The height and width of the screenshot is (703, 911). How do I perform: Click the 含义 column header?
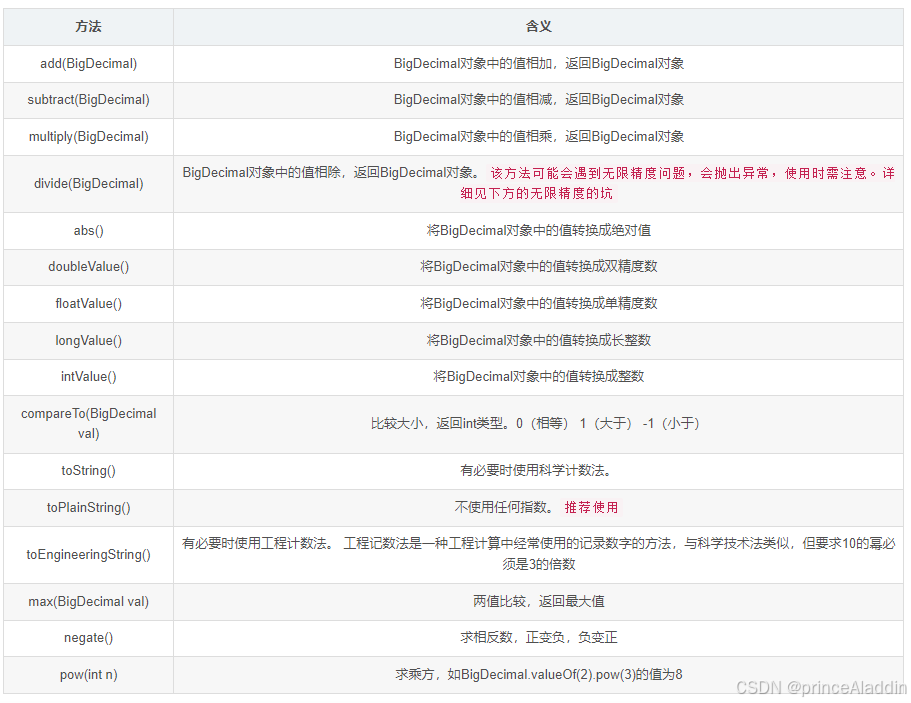[x=539, y=27]
